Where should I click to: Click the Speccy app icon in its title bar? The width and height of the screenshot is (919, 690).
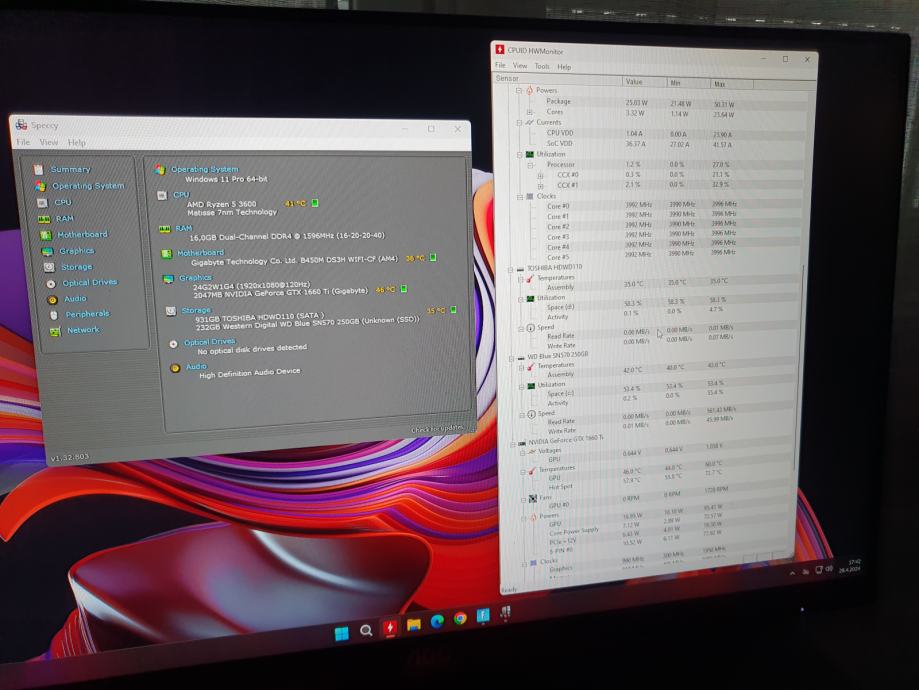click(22, 124)
